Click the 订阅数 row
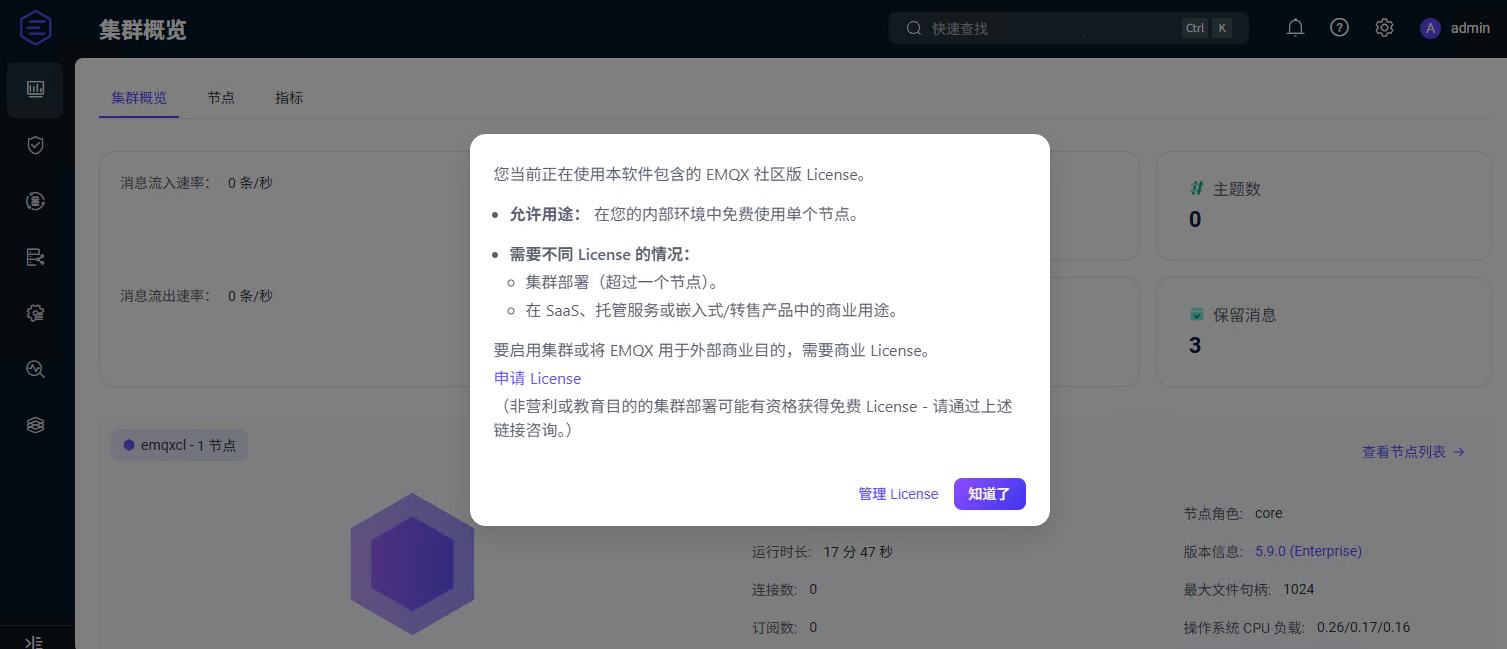The width and height of the screenshot is (1507, 649). pyautogui.click(x=785, y=627)
